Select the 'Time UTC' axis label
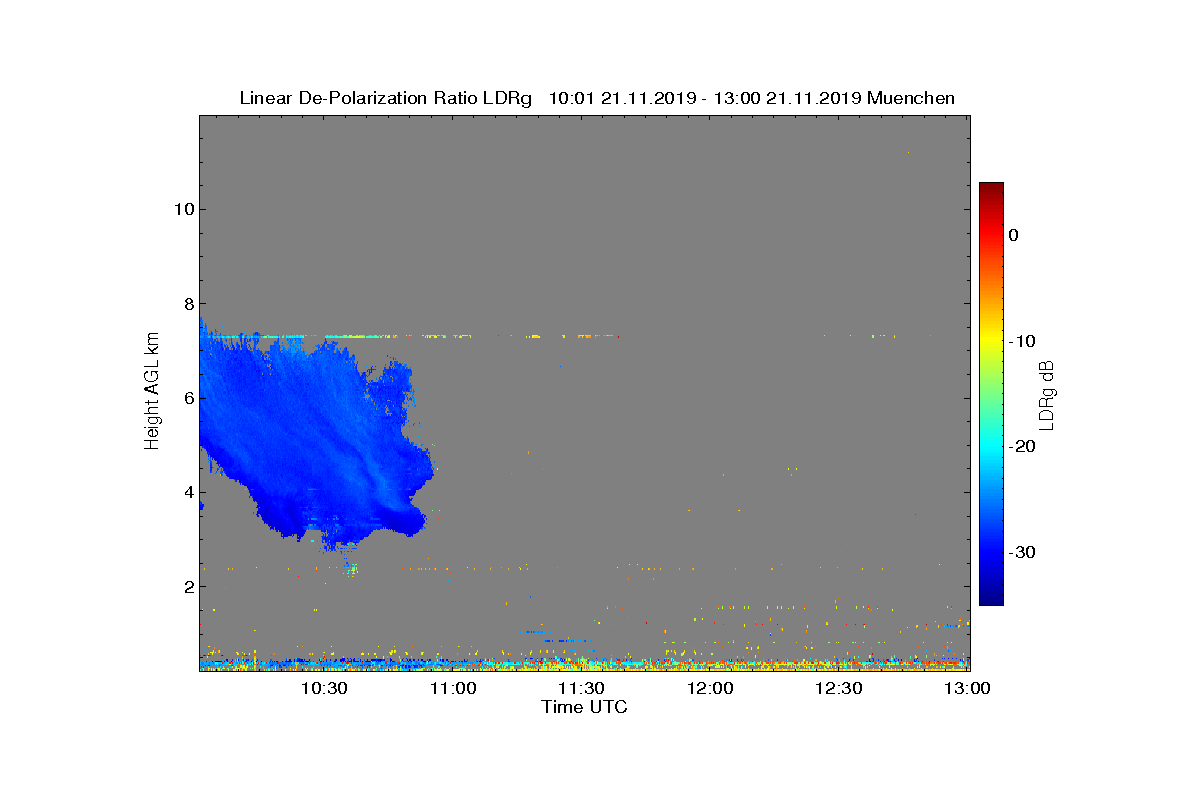 (584, 707)
